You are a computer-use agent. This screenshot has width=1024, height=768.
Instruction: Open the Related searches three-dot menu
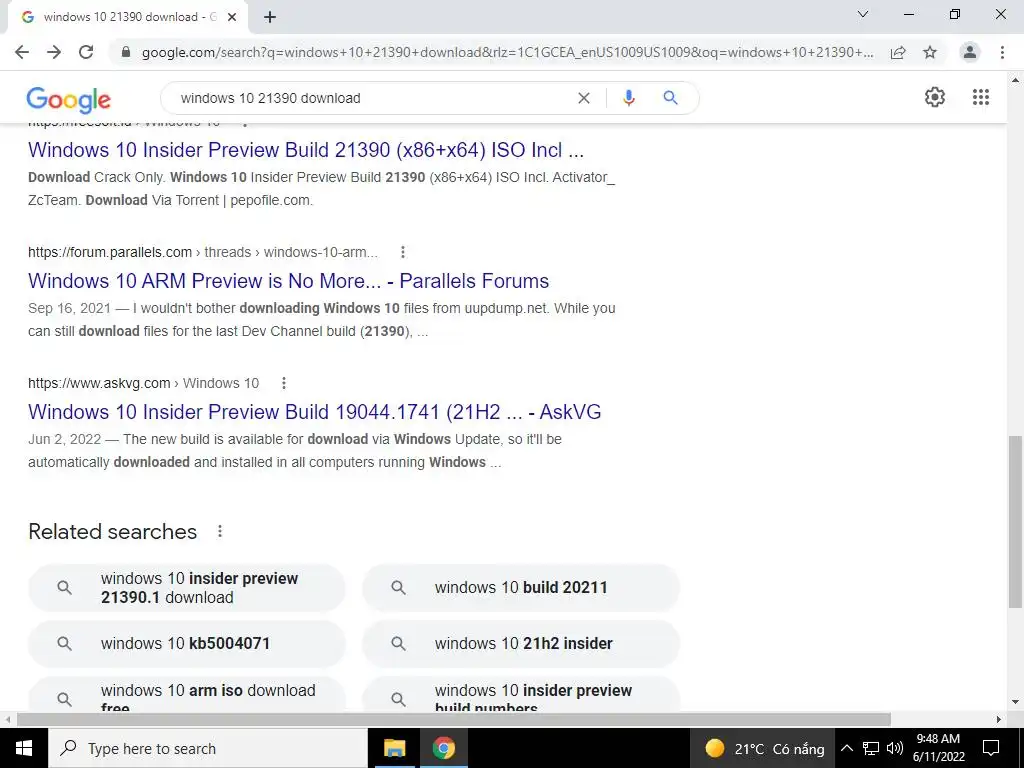(220, 532)
